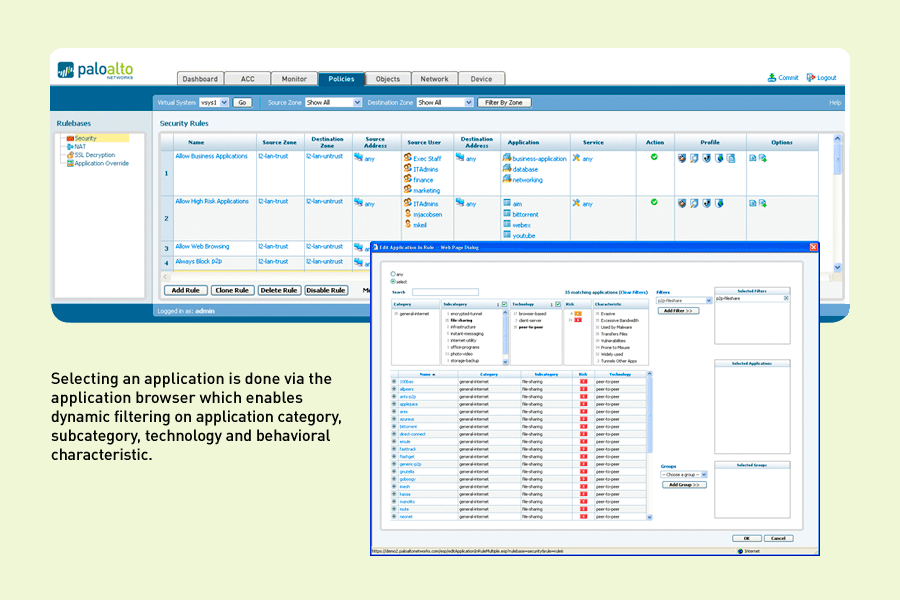Toggle the Subcategory column checkbox

click(x=505, y=304)
